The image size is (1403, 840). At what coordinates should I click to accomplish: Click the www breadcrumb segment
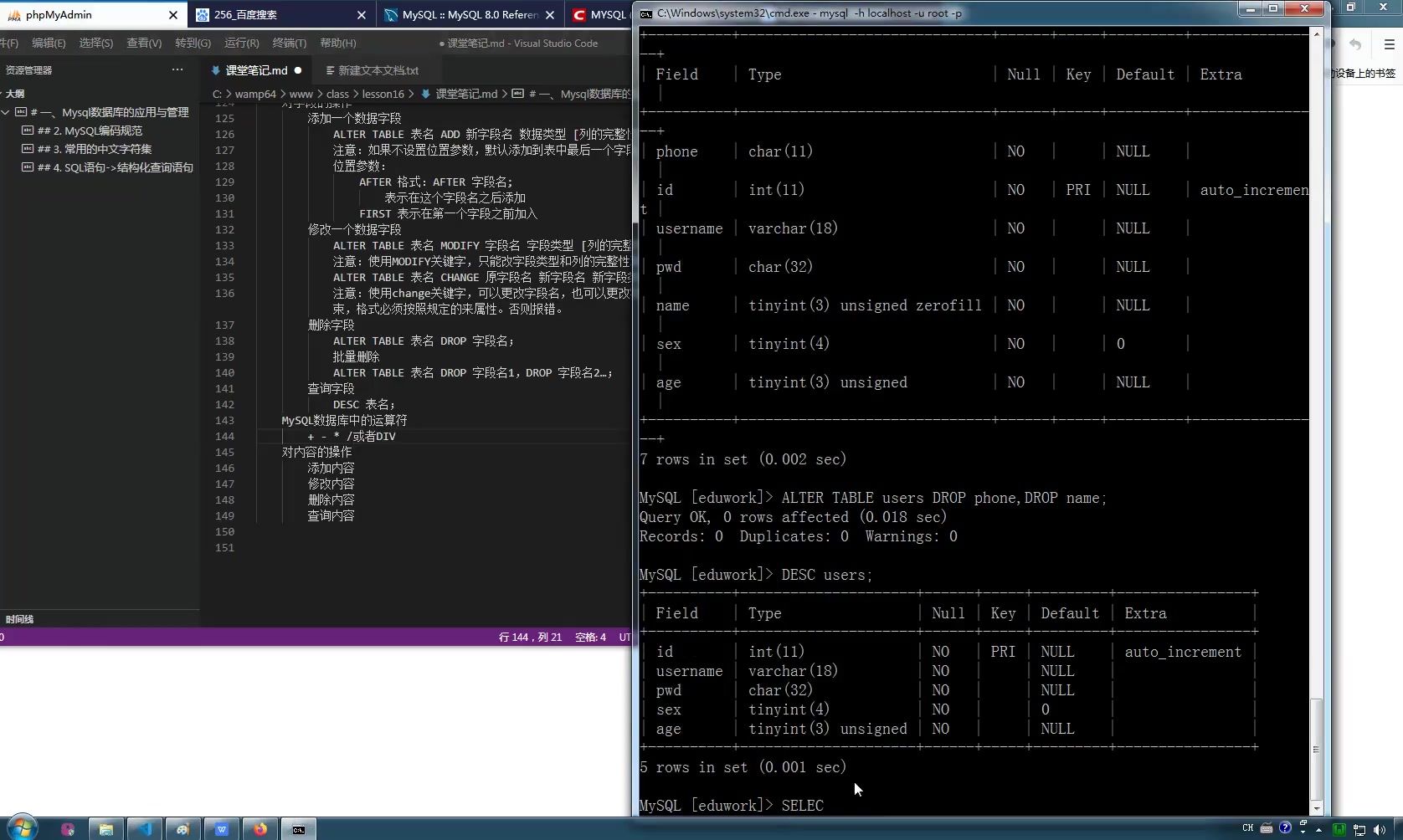(301, 94)
